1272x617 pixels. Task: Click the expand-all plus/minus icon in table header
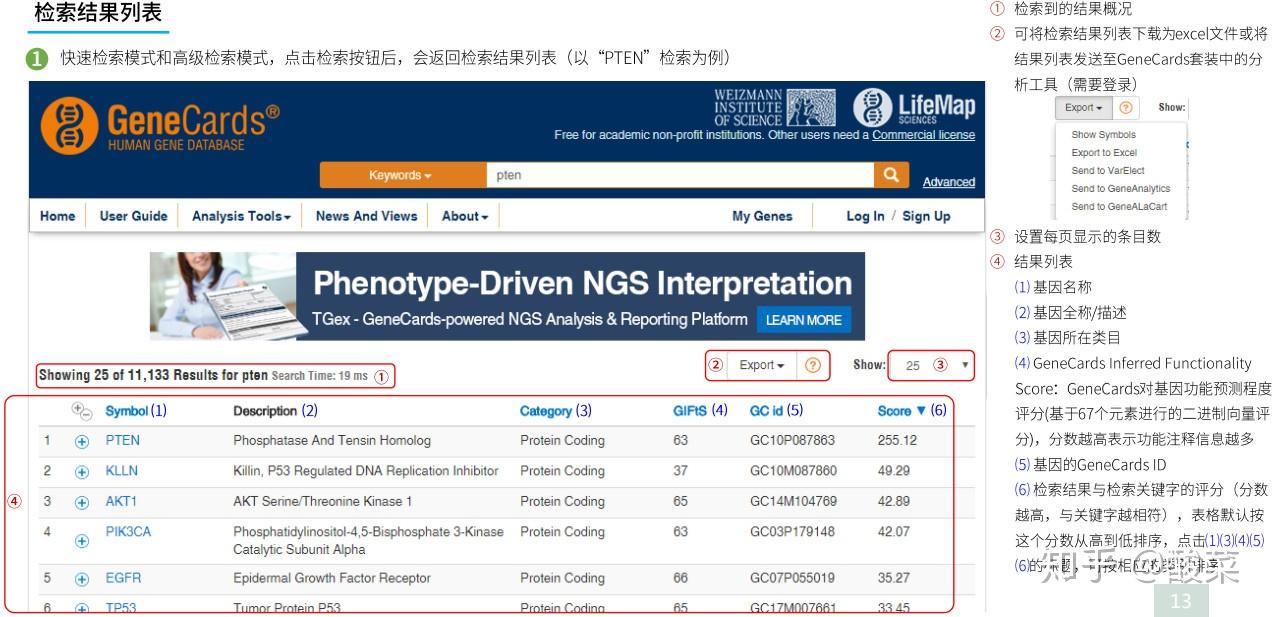pos(80,410)
